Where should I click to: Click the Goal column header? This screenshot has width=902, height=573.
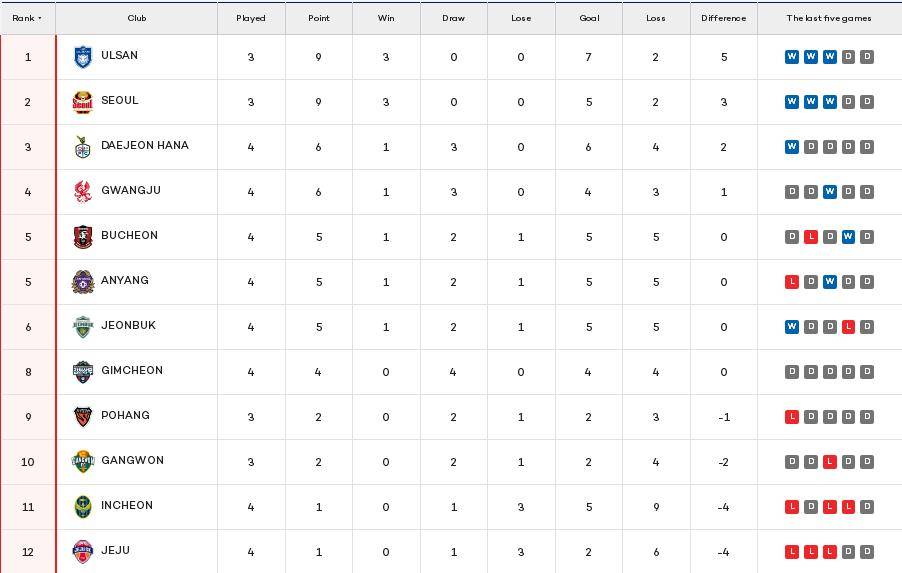point(588,19)
